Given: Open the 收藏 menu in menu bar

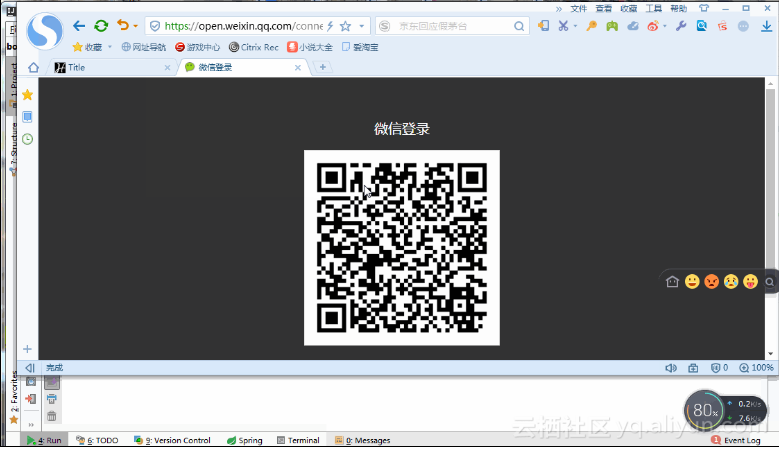Looking at the screenshot, I should [x=628, y=8].
